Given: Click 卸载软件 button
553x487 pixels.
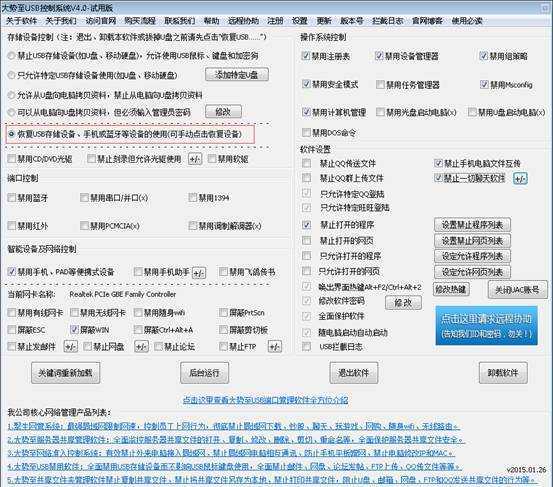Looking at the screenshot, I should (x=503, y=373).
